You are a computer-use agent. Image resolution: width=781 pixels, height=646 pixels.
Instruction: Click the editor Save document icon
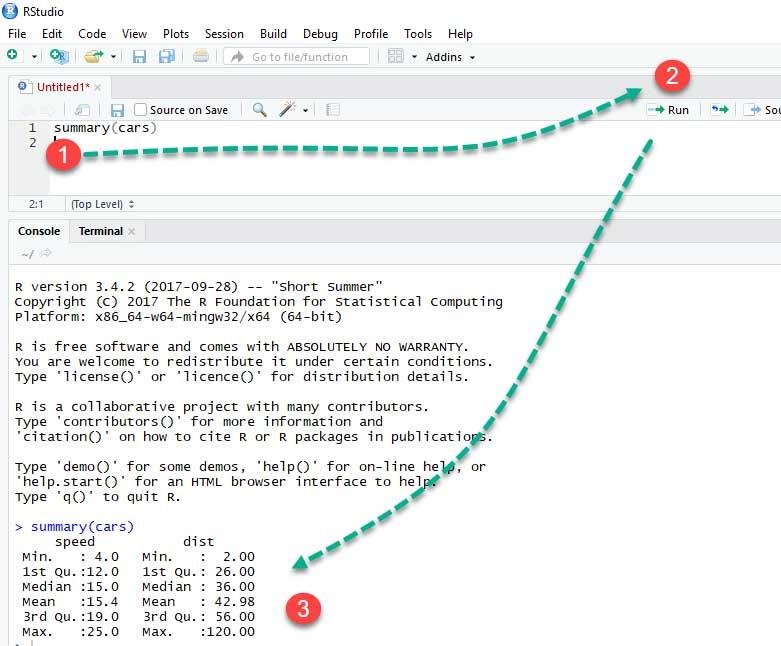click(117, 110)
